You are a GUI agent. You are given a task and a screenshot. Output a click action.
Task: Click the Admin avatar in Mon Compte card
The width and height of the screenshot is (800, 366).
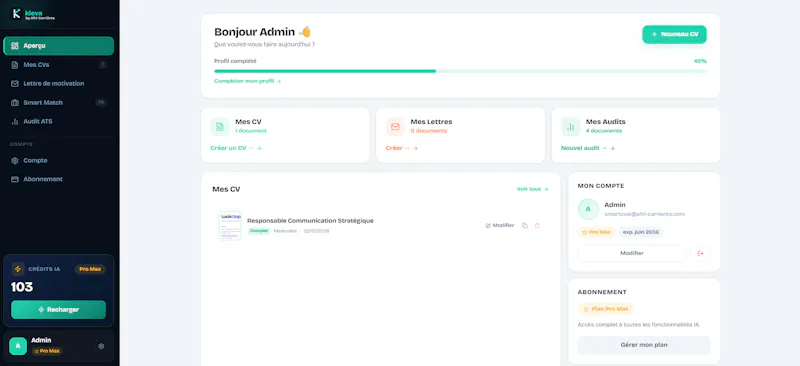pos(588,209)
